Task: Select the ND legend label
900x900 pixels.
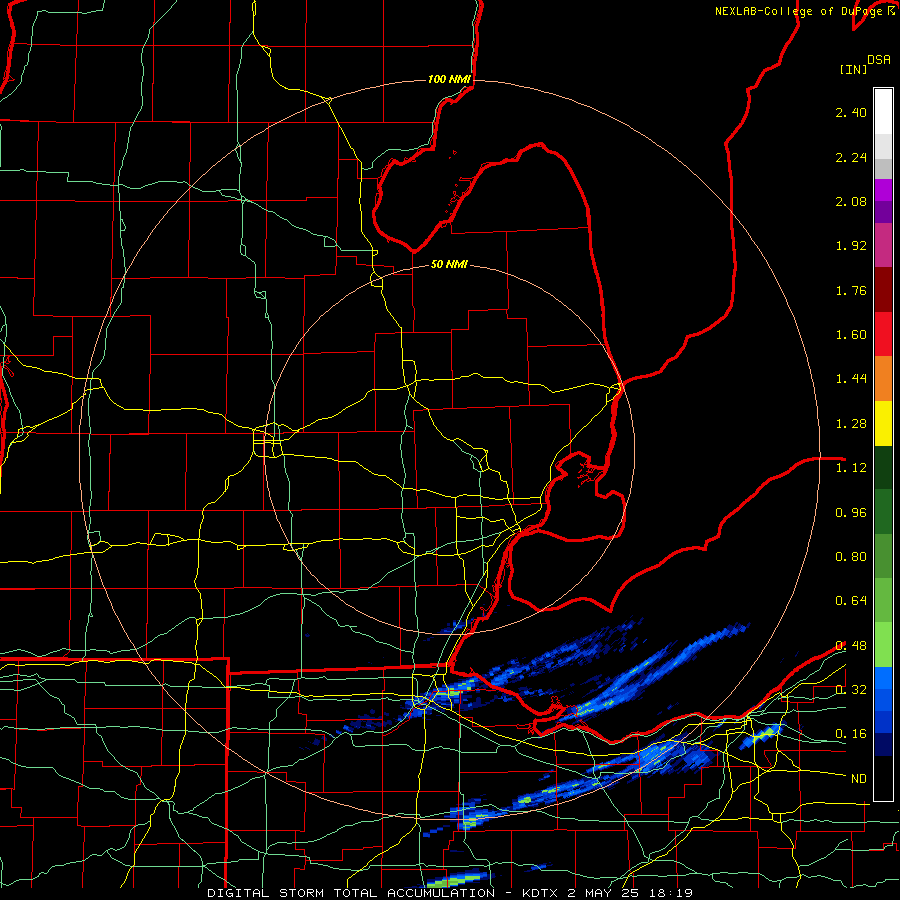Action: coord(858,779)
